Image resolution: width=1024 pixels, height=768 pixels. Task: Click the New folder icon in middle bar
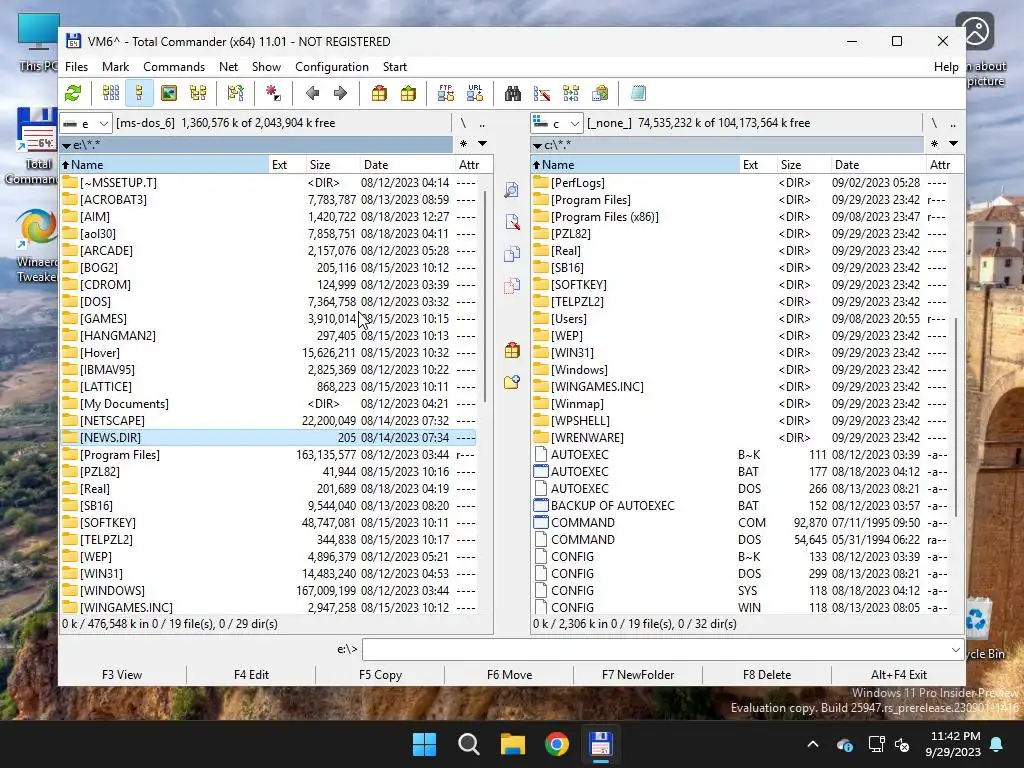coord(512,382)
